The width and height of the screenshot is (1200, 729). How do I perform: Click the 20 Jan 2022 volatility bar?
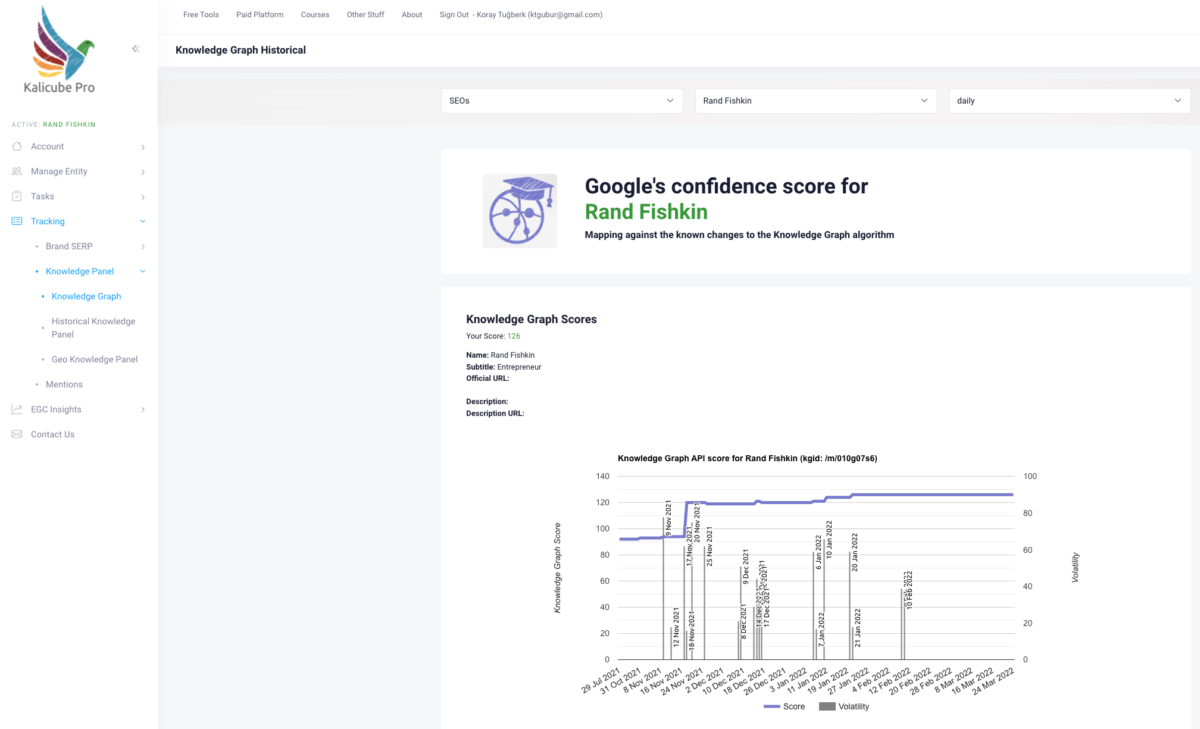point(850,605)
